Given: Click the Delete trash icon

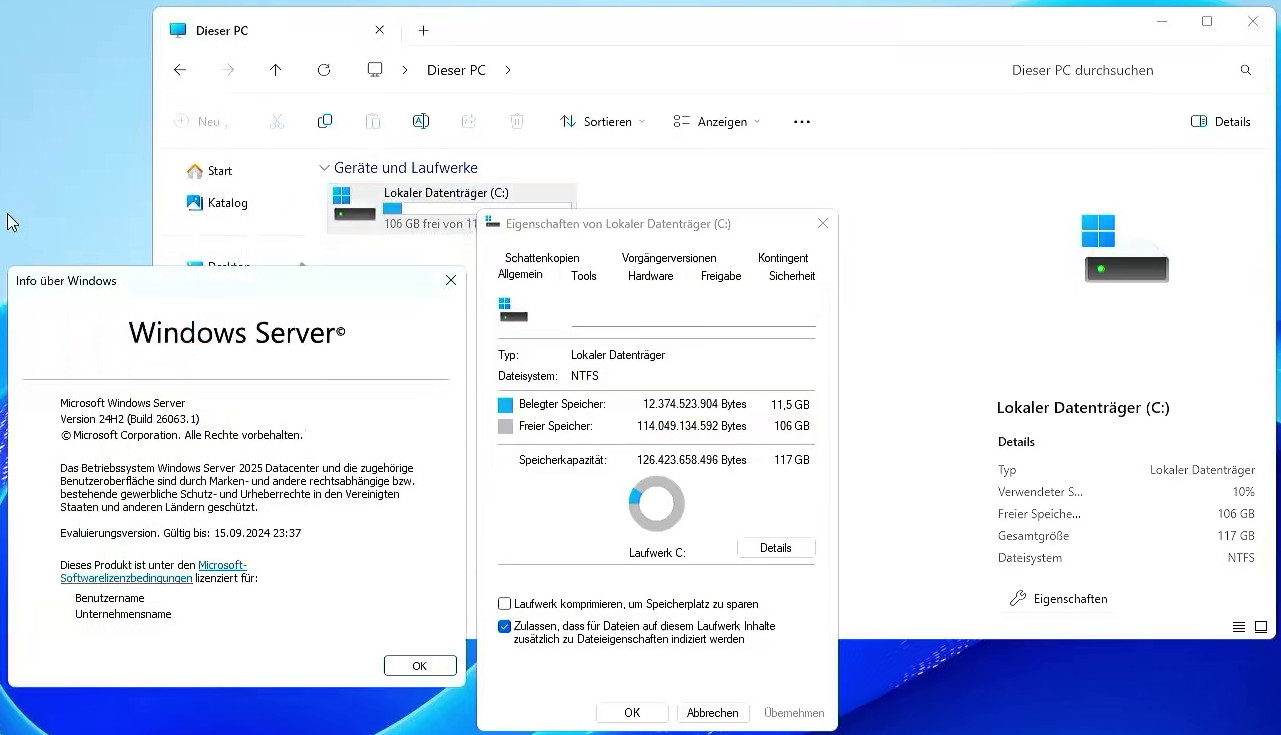Looking at the screenshot, I should coord(517,121).
